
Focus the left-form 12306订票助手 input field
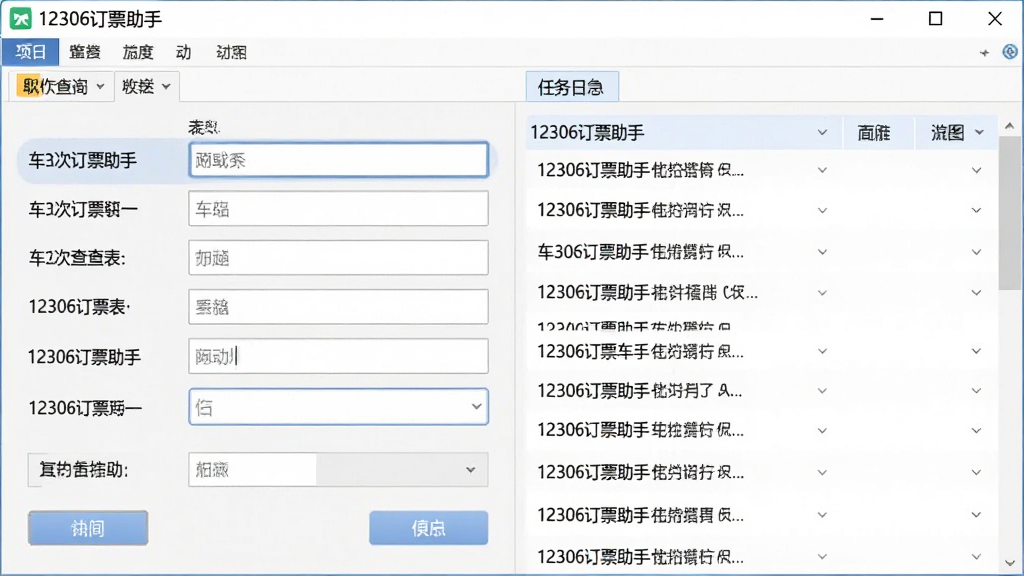pyautogui.click(x=338, y=356)
